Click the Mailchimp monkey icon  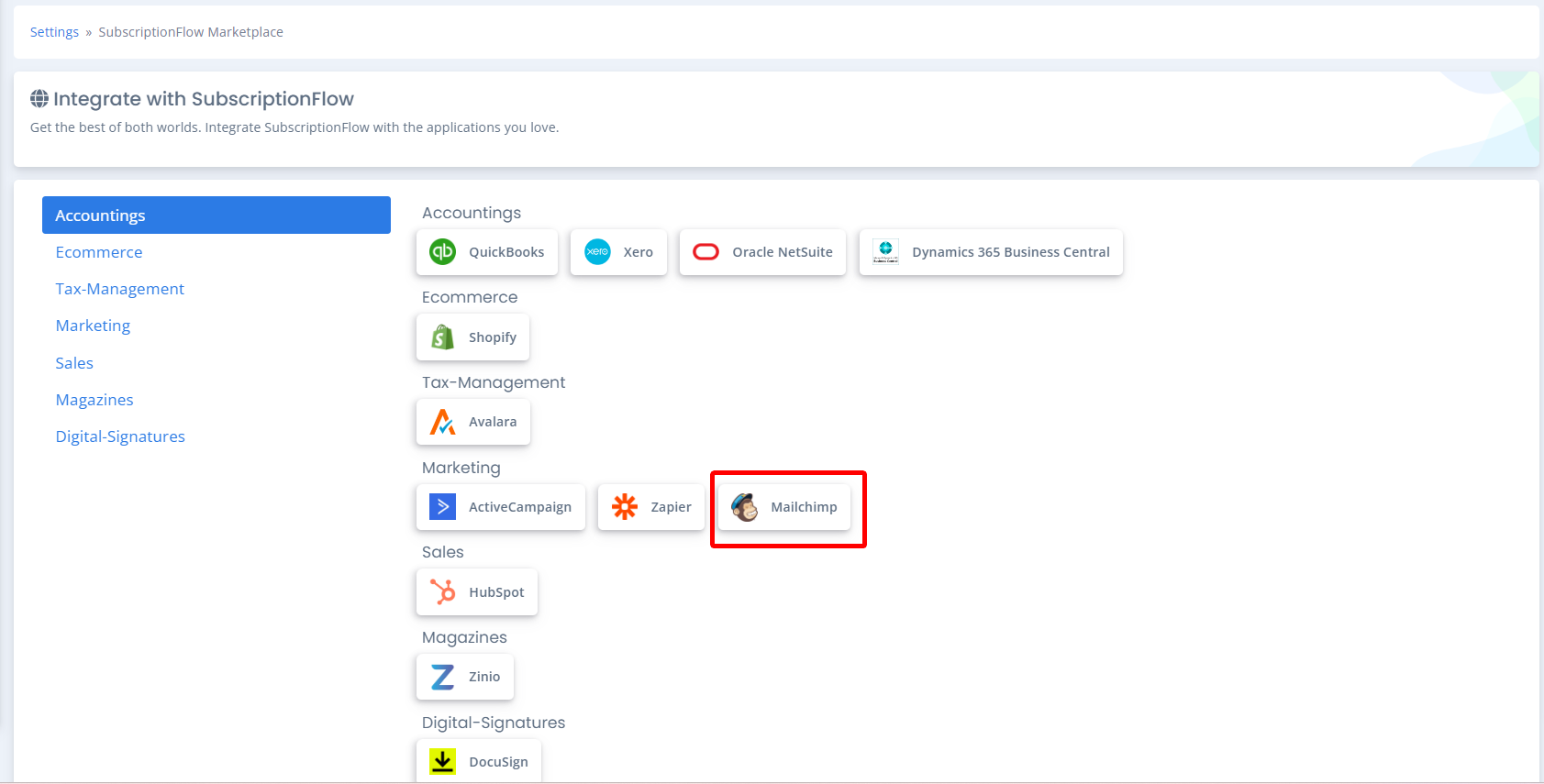745,506
